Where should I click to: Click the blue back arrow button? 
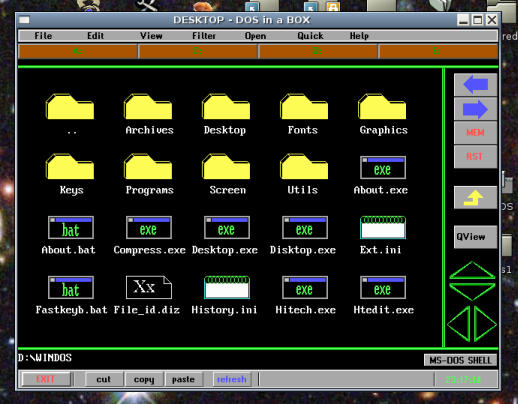tap(475, 85)
